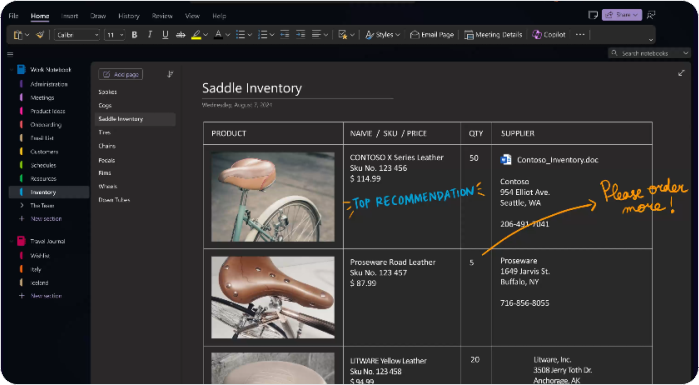Apply strikethrough formatting icon
This screenshot has height=385, width=699.
(x=181, y=35)
